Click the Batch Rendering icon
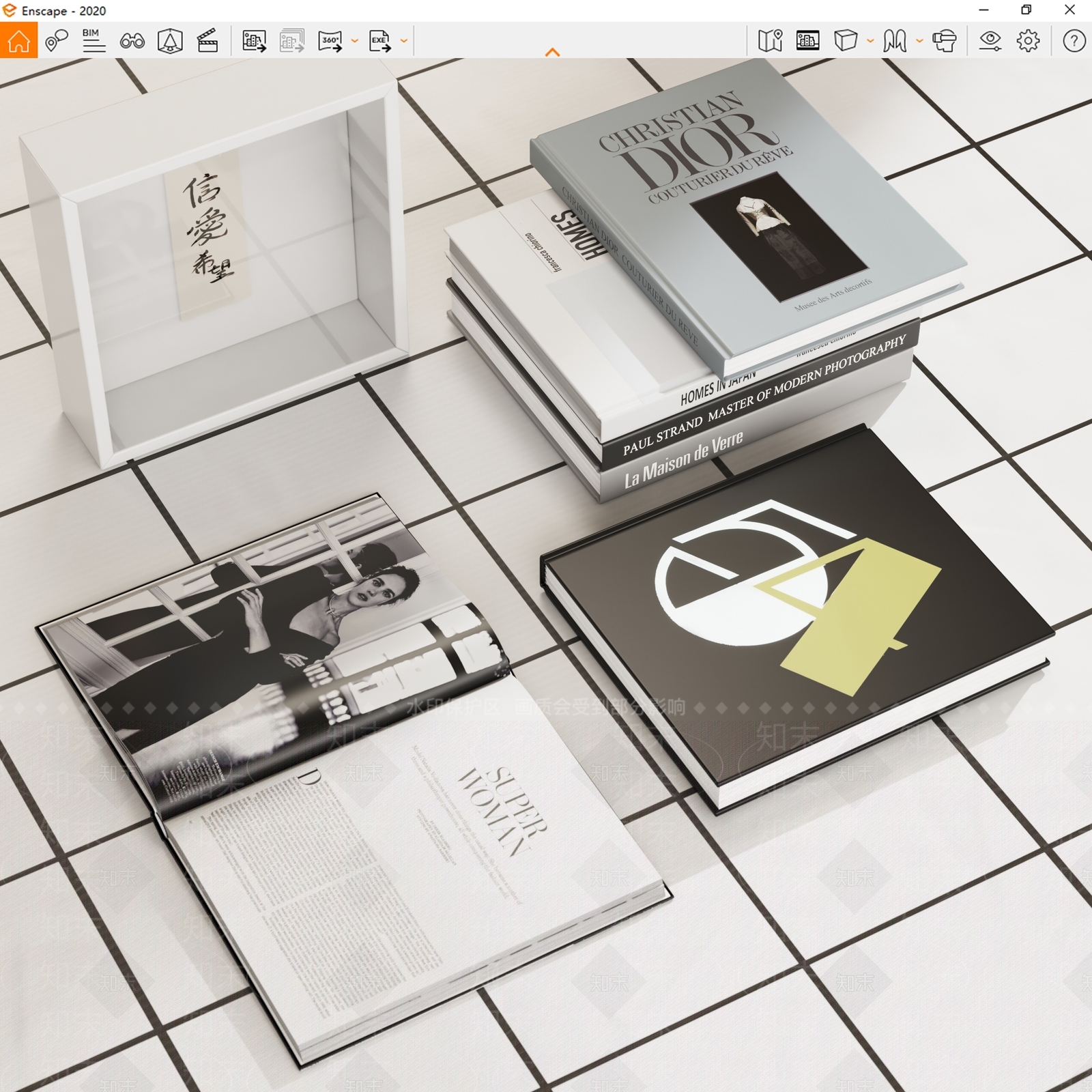 pyautogui.click(x=292, y=41)
